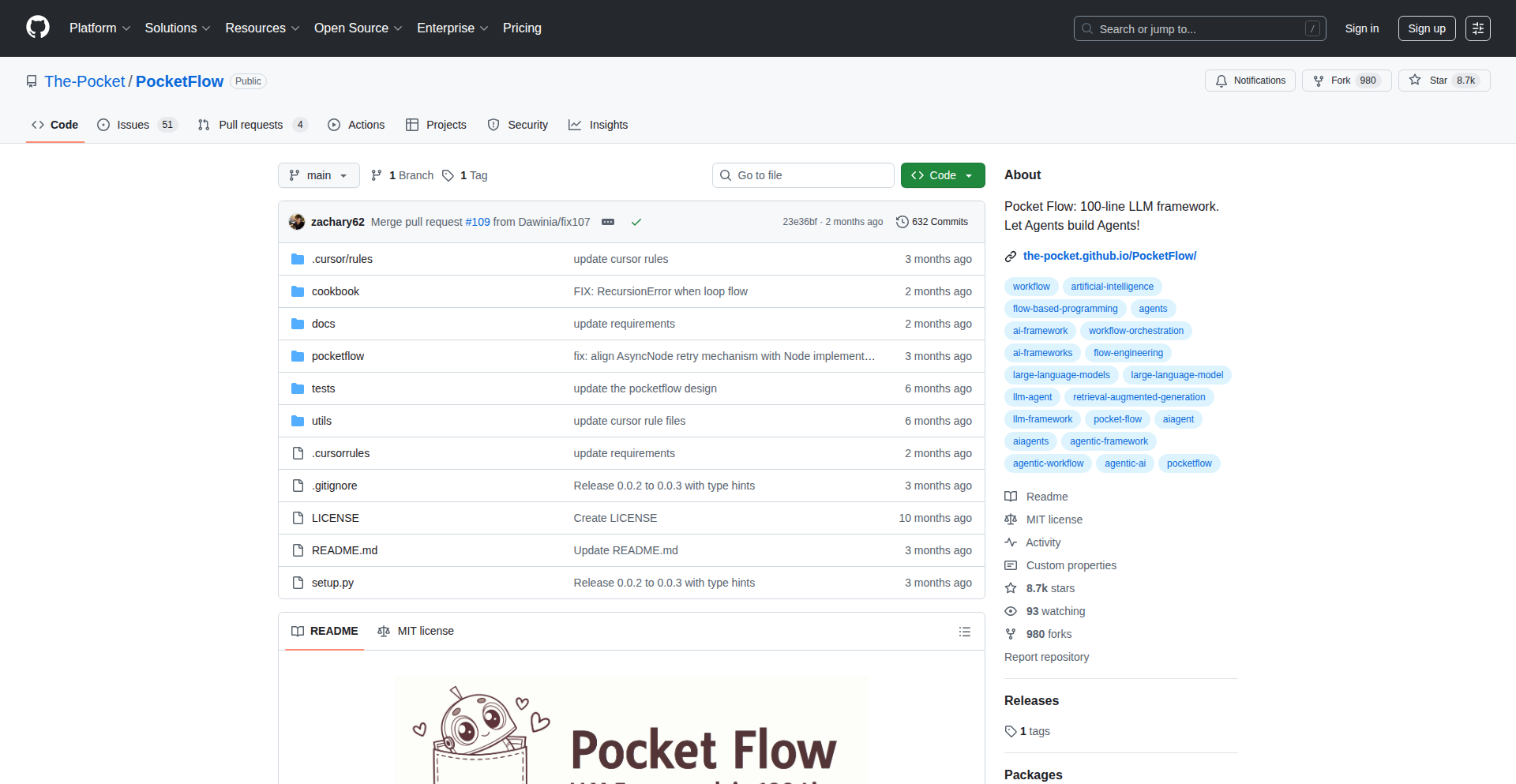The width and height of the screenshot is (1516, 784).
Task: Open the main branch selector dropdown
Action: pos(319,175)
